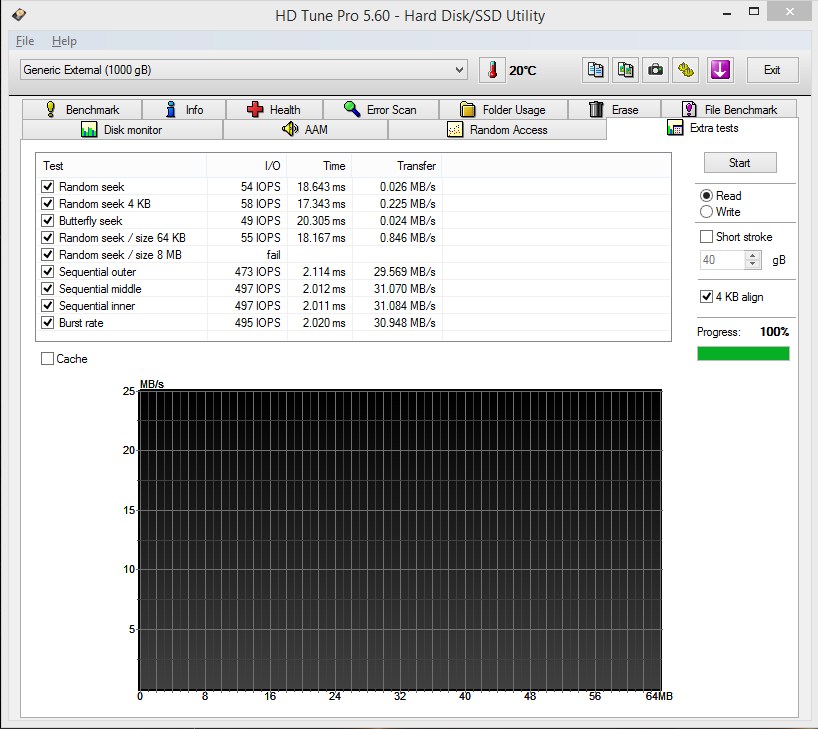Select the Extra tests tab
The width and height of the screenshot is (818, 729).
[x=703, y=128]
